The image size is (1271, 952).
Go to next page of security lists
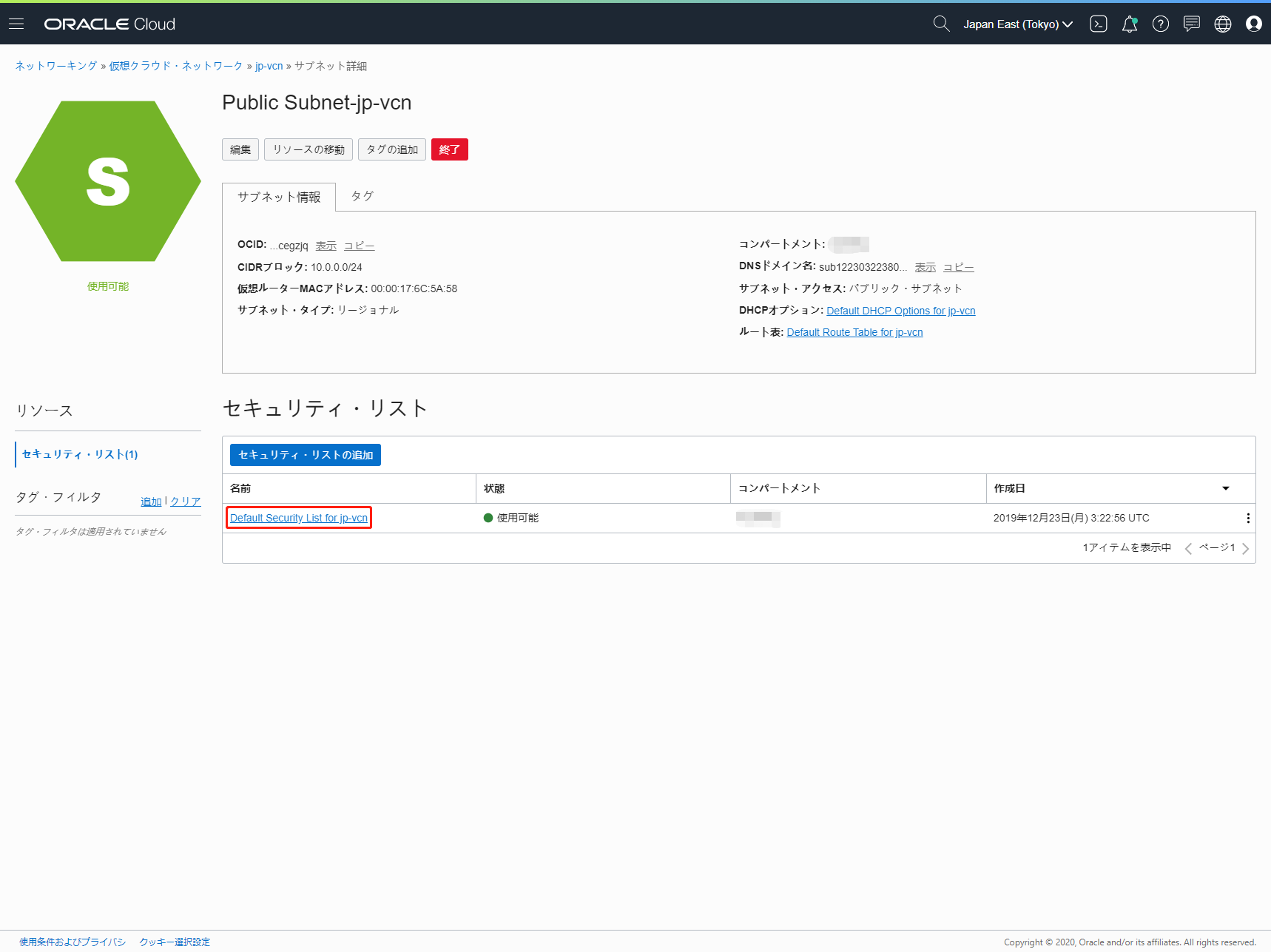1246,548
